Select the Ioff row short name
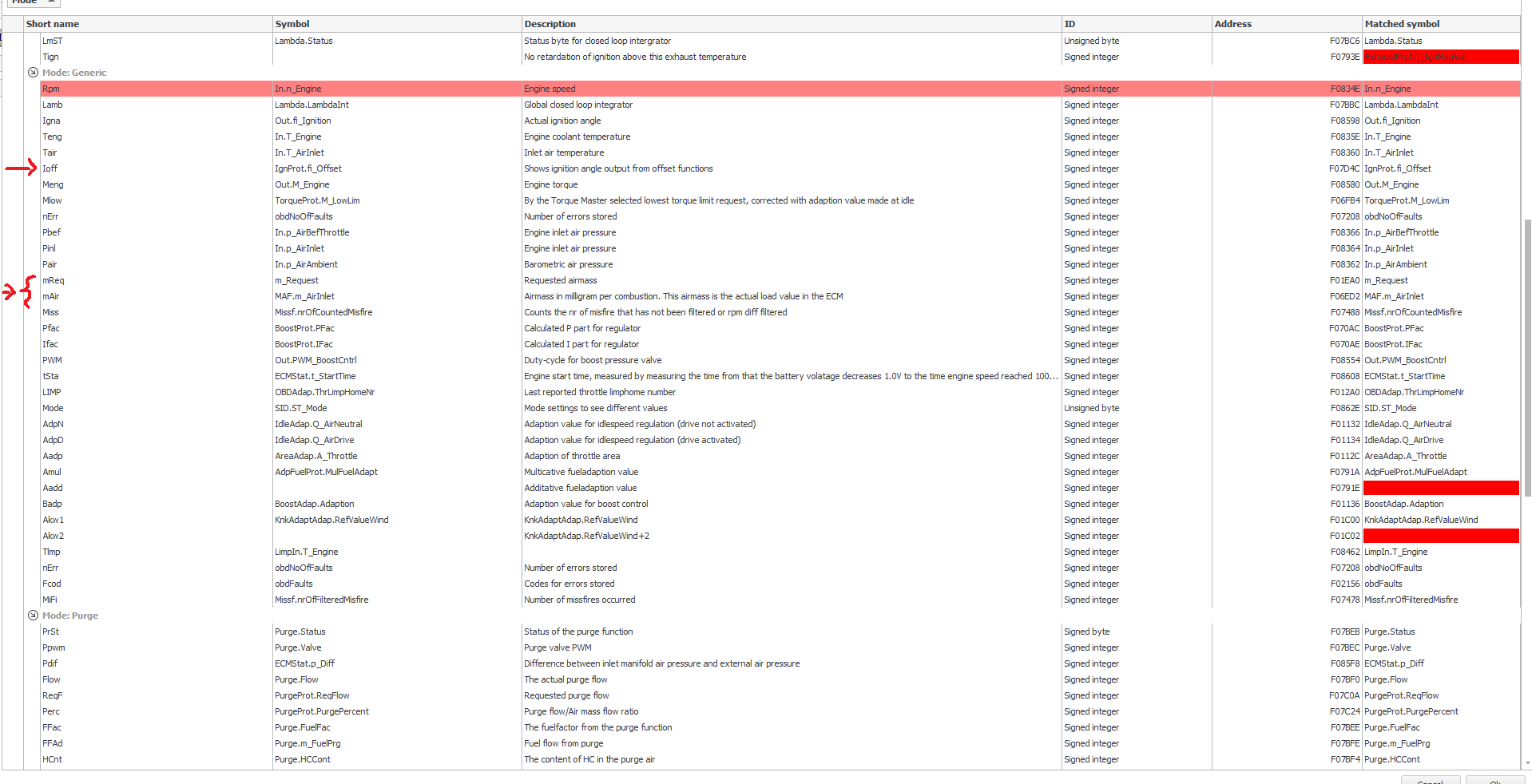1532x784 pixels. pos(50,168)
